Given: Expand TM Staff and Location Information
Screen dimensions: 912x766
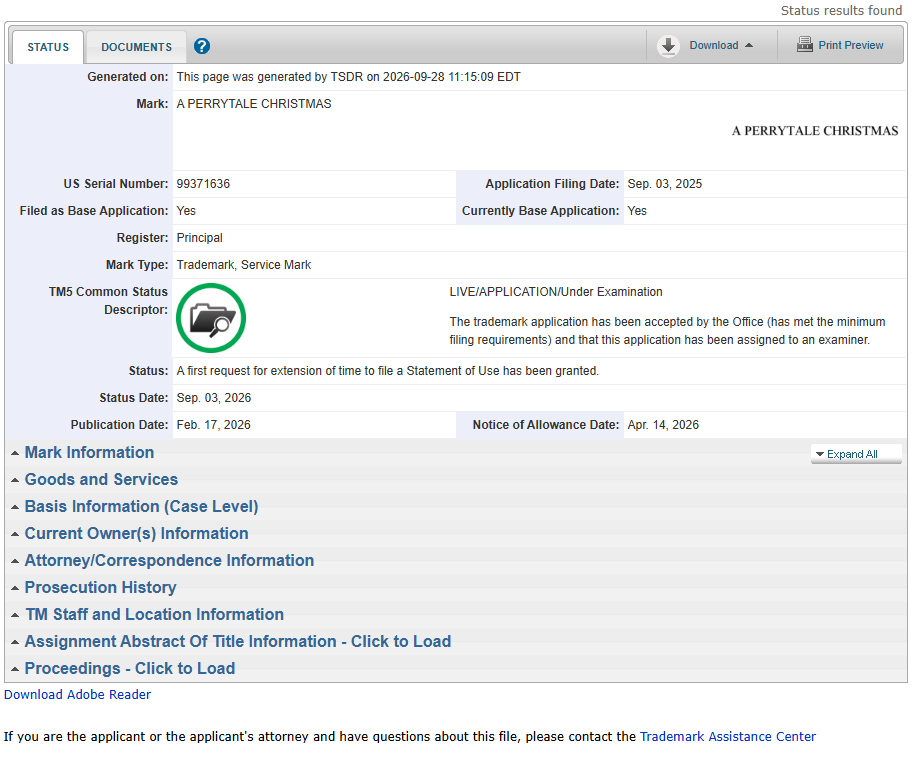Looking at the screenshot, I should 155,614.
